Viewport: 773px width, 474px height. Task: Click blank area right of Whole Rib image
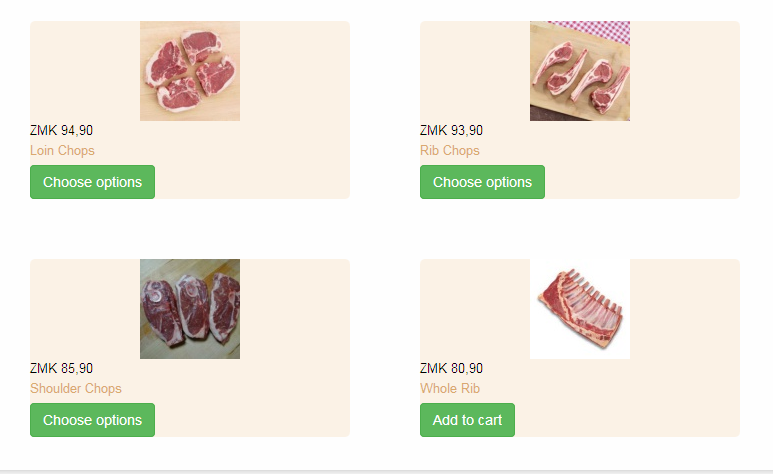(685, 309)
